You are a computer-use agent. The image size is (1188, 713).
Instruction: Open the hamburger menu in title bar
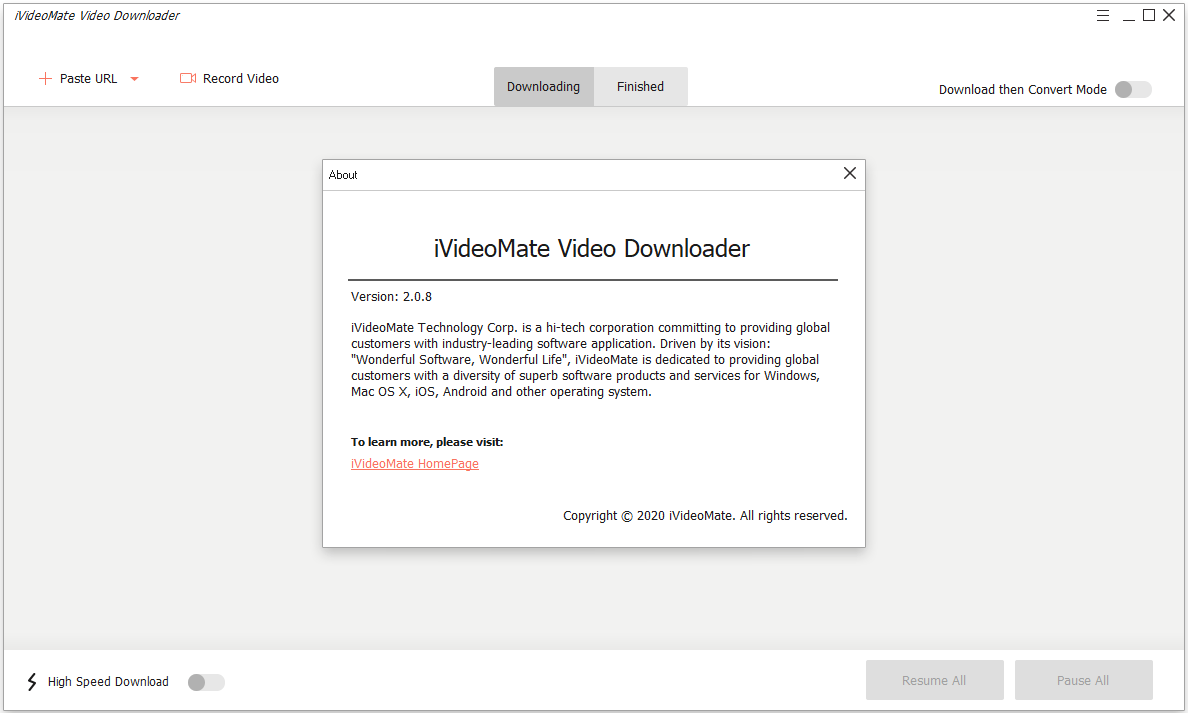click(1103, 16)
